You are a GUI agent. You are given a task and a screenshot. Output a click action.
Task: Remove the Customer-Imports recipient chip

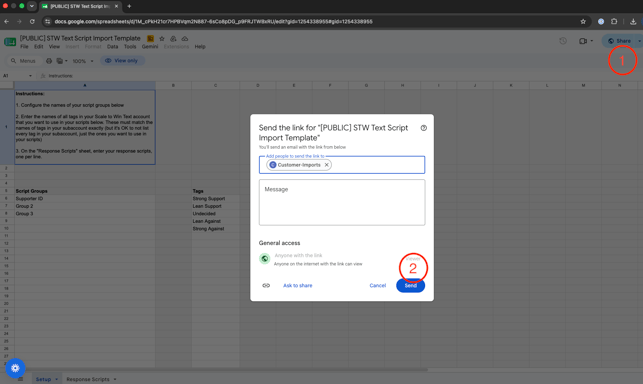pyautogui.click(x=326, y=165)
